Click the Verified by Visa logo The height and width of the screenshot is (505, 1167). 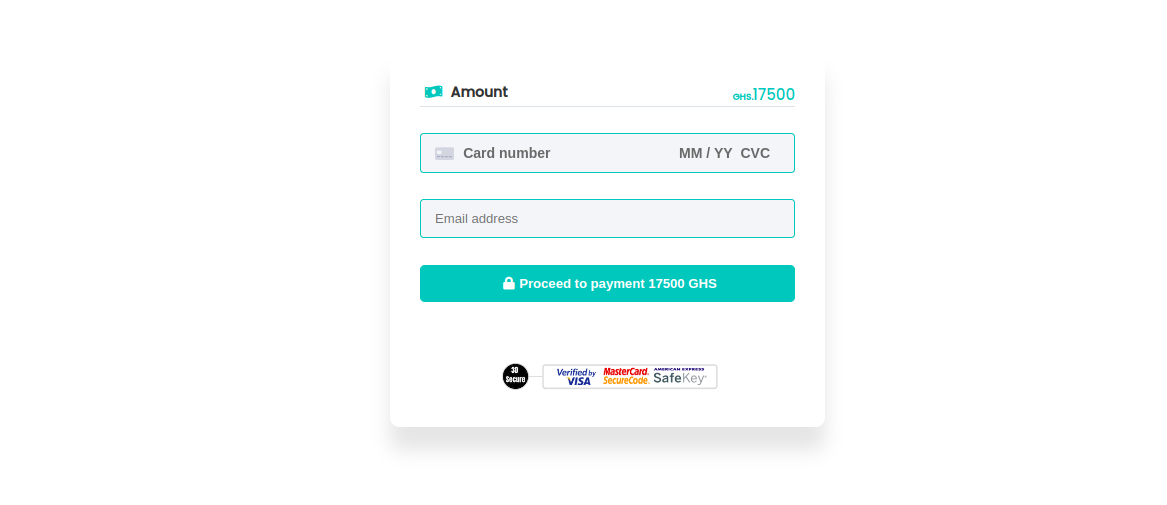tap(576, 377)
